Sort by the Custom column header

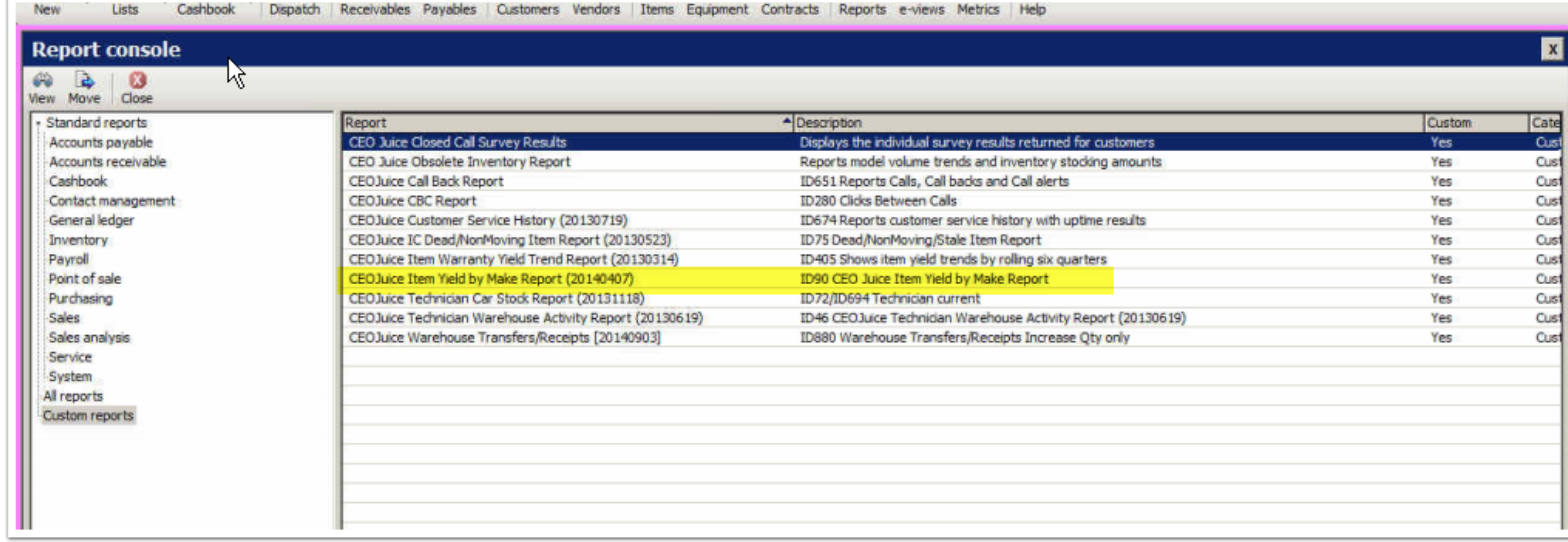click(1476, 123)
